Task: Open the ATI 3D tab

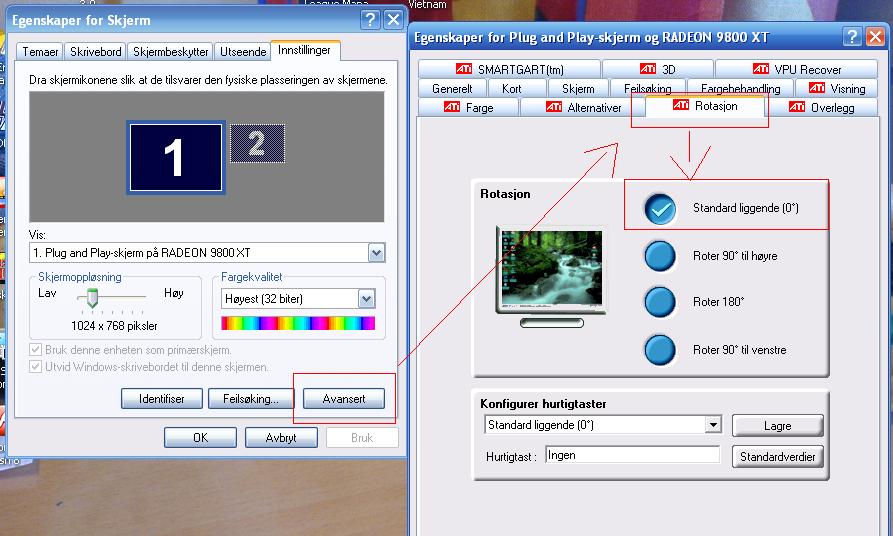Action: [x=658, y=69]
